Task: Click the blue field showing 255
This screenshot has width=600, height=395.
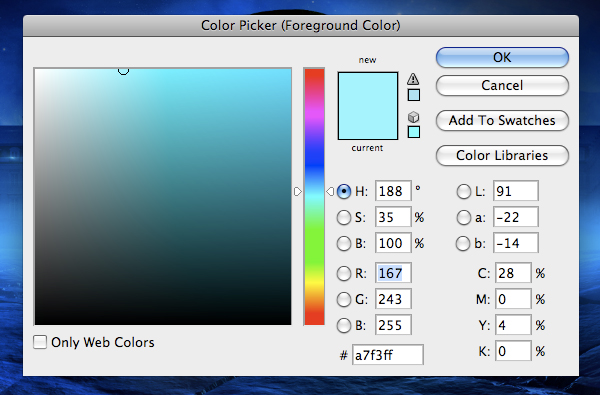Action: [x=393, y=325]
